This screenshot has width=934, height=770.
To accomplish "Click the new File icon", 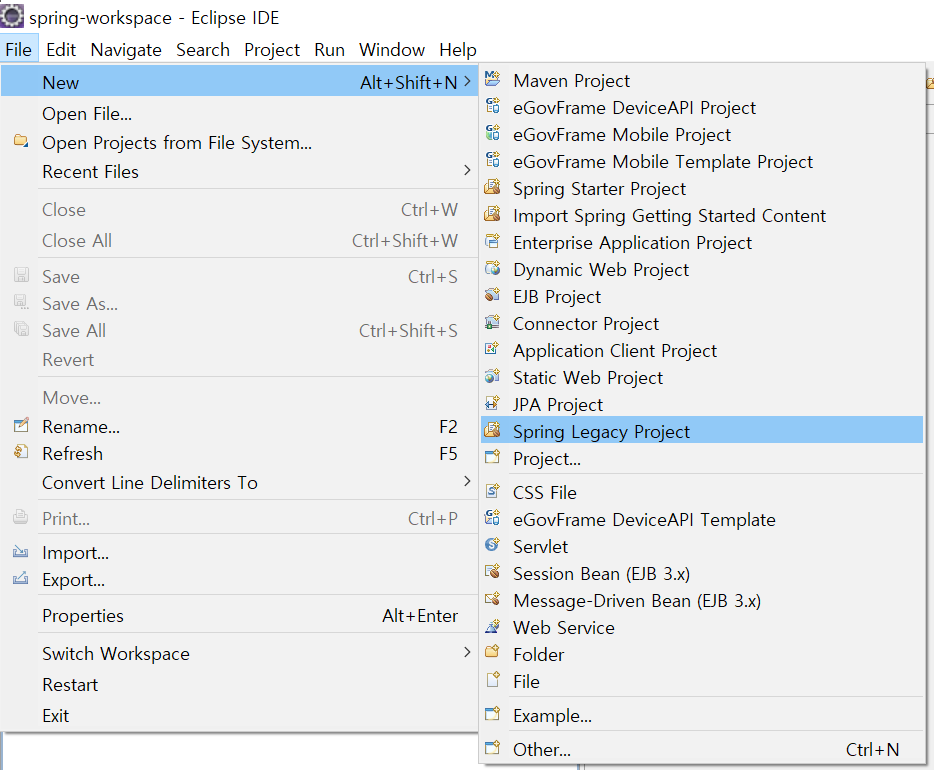I will (493, 679).
